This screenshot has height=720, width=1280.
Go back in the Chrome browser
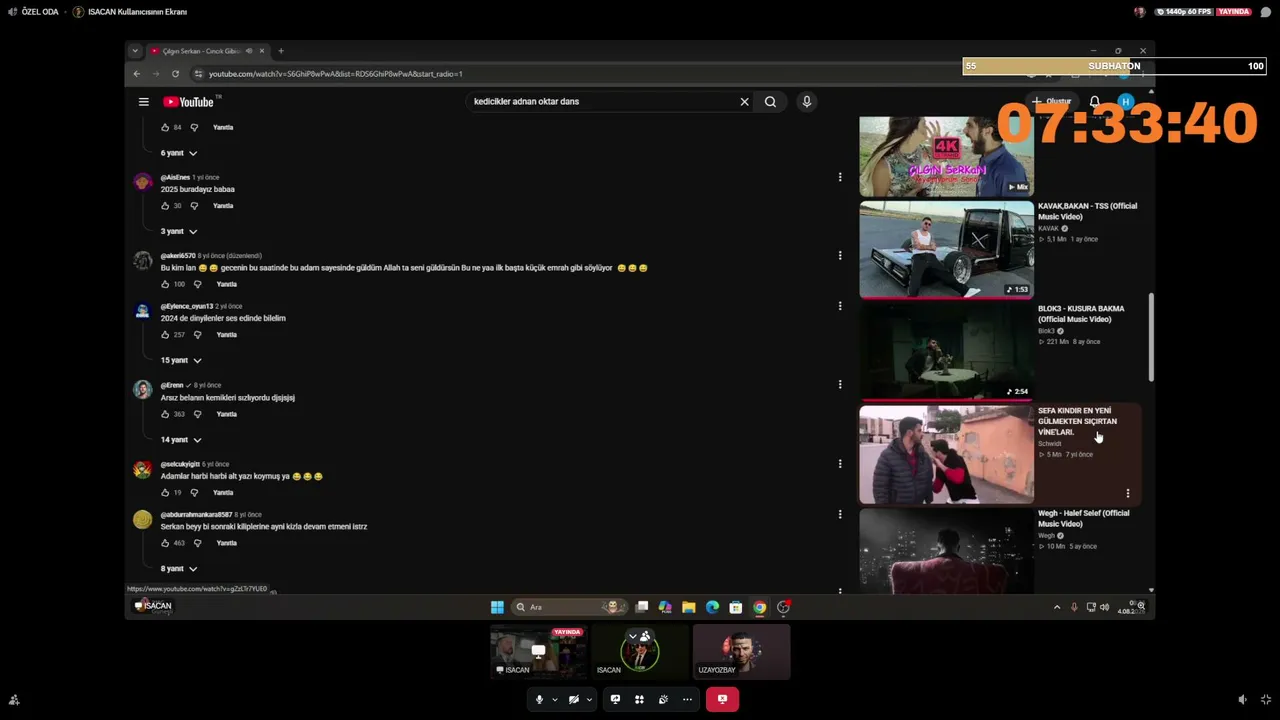pos(137,74)
